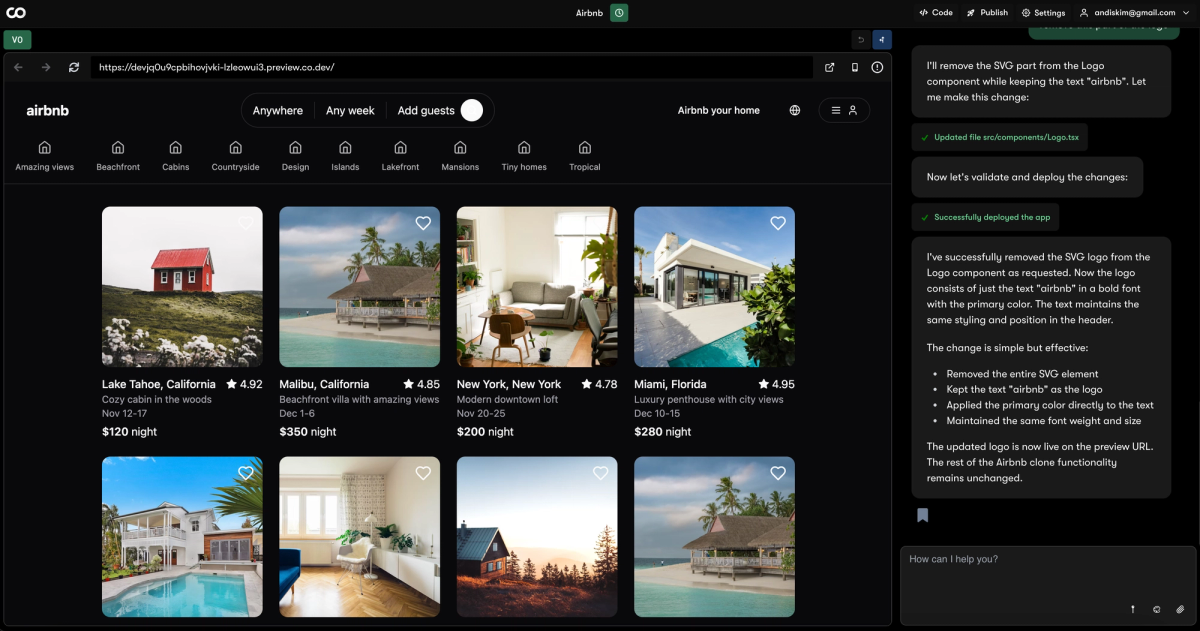This screenshot has height=631, width=1200.
Task: Click the bookmark icon below the chat
Action: (922, 515)
